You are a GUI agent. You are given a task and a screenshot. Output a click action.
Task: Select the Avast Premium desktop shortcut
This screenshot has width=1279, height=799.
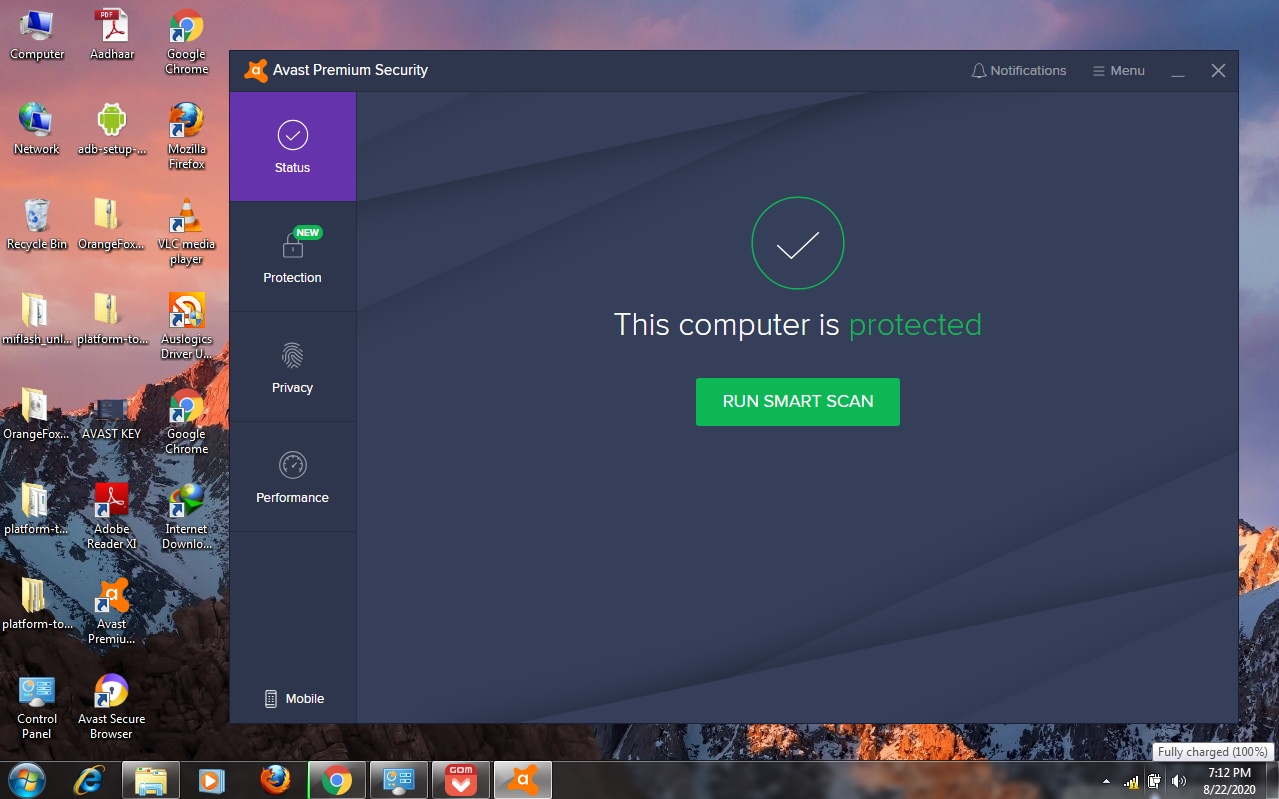click(112, 612)
